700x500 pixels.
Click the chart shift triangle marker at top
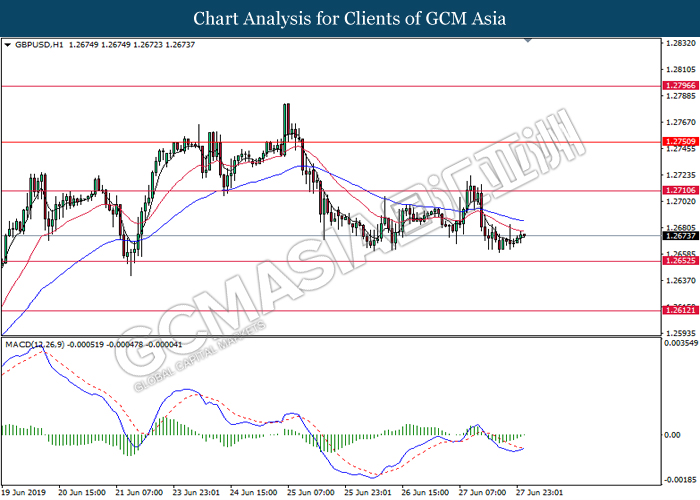[528, 40]
